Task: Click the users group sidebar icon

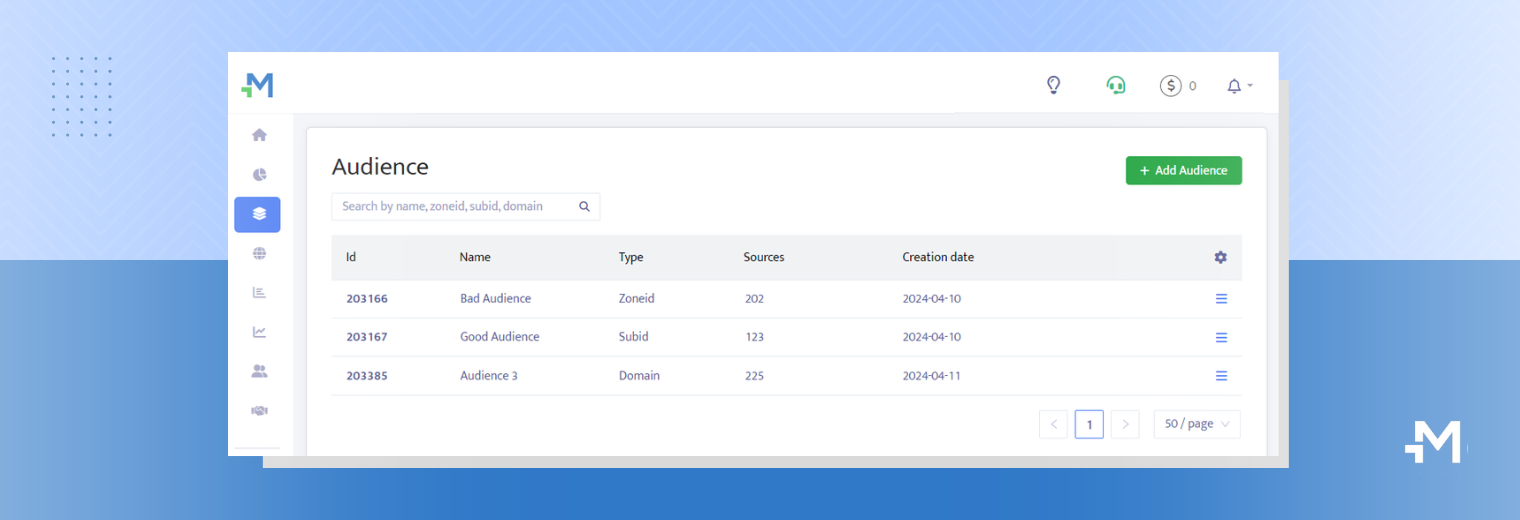Action: 259,371
